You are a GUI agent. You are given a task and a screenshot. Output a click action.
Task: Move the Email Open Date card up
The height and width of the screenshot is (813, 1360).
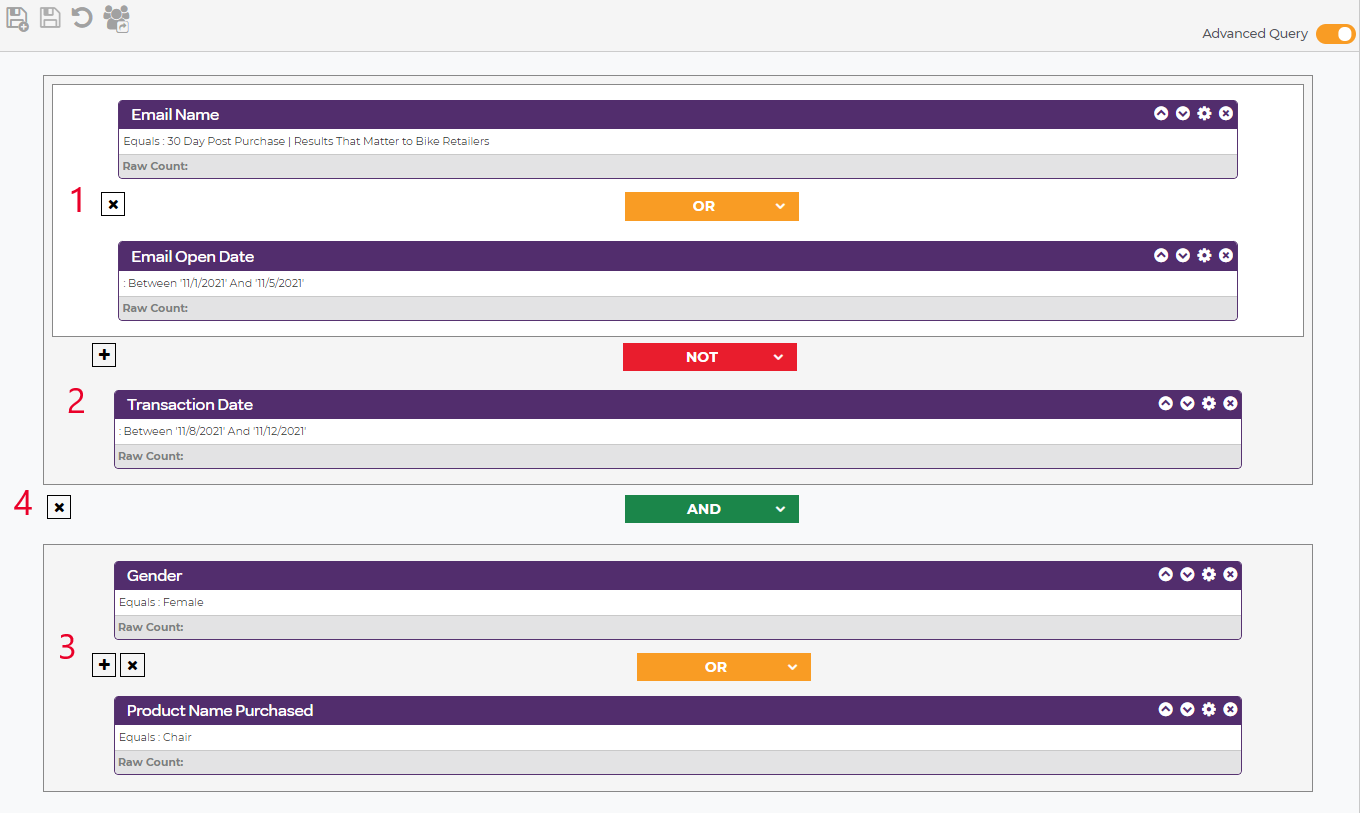coord(1161,256)
